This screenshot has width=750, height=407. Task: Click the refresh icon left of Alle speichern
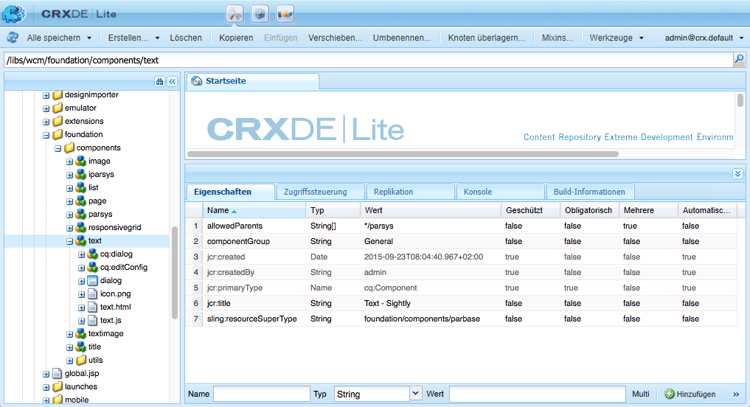(x=13, y=37)
